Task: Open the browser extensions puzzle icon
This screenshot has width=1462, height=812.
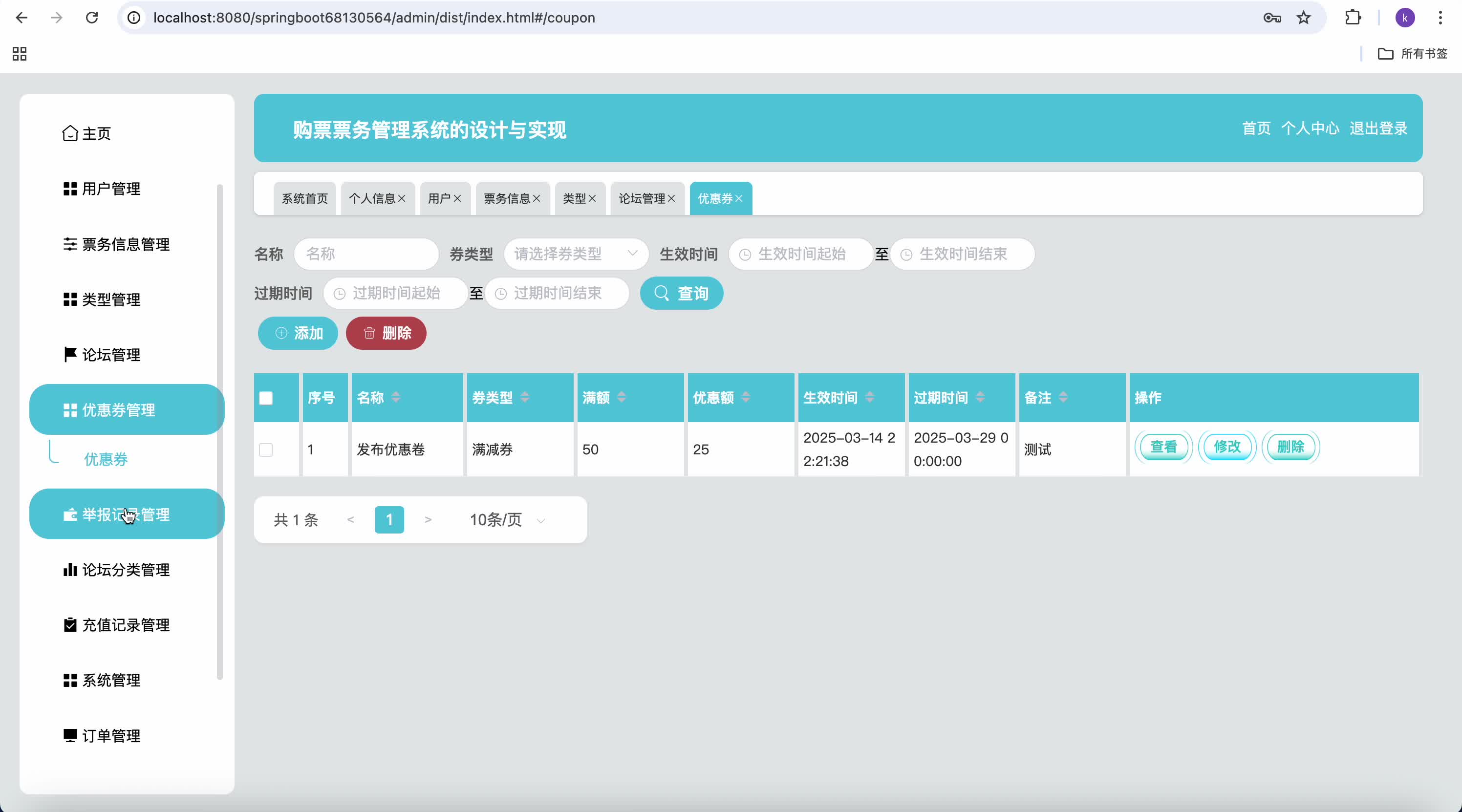Action: [x=1353, y=18]
